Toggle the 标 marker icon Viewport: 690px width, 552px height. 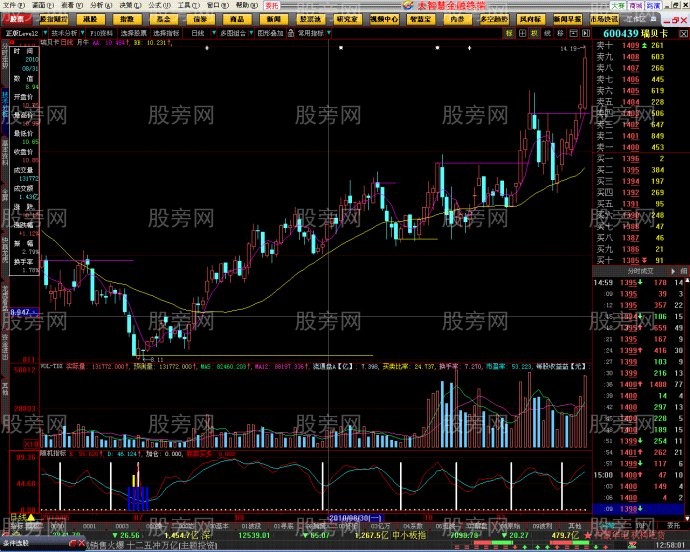point(509,33)
